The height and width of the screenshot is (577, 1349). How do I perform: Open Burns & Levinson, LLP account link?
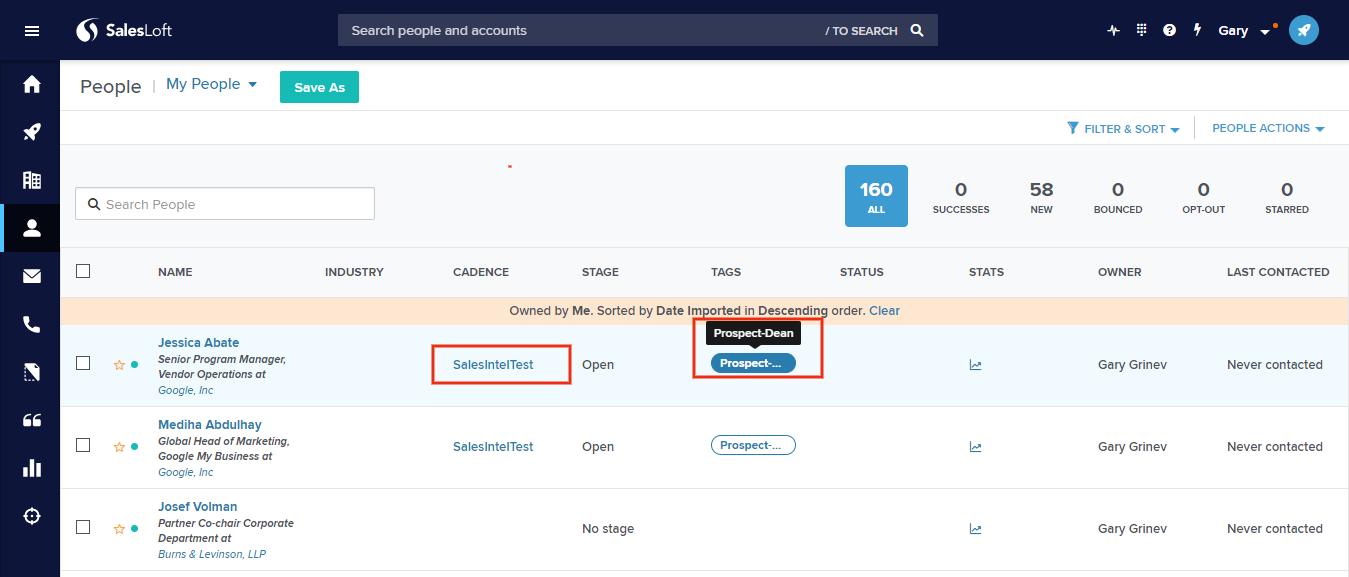(212, 554)
